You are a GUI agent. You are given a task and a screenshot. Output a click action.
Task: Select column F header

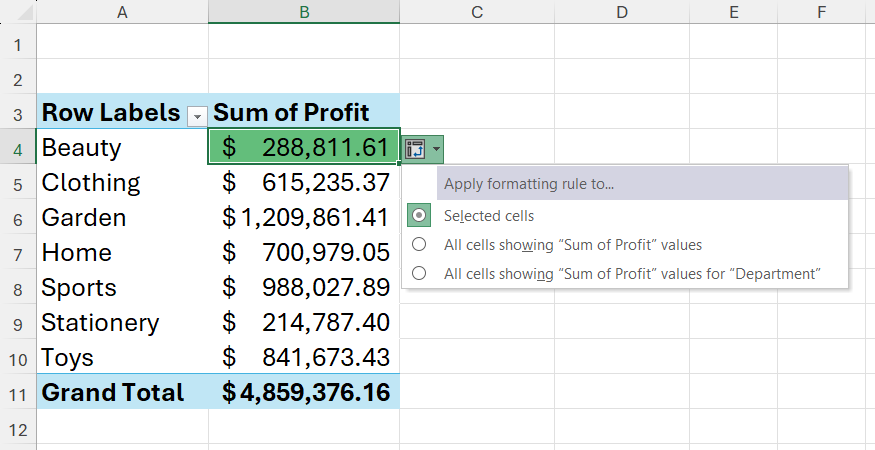[x=822, y=12]
